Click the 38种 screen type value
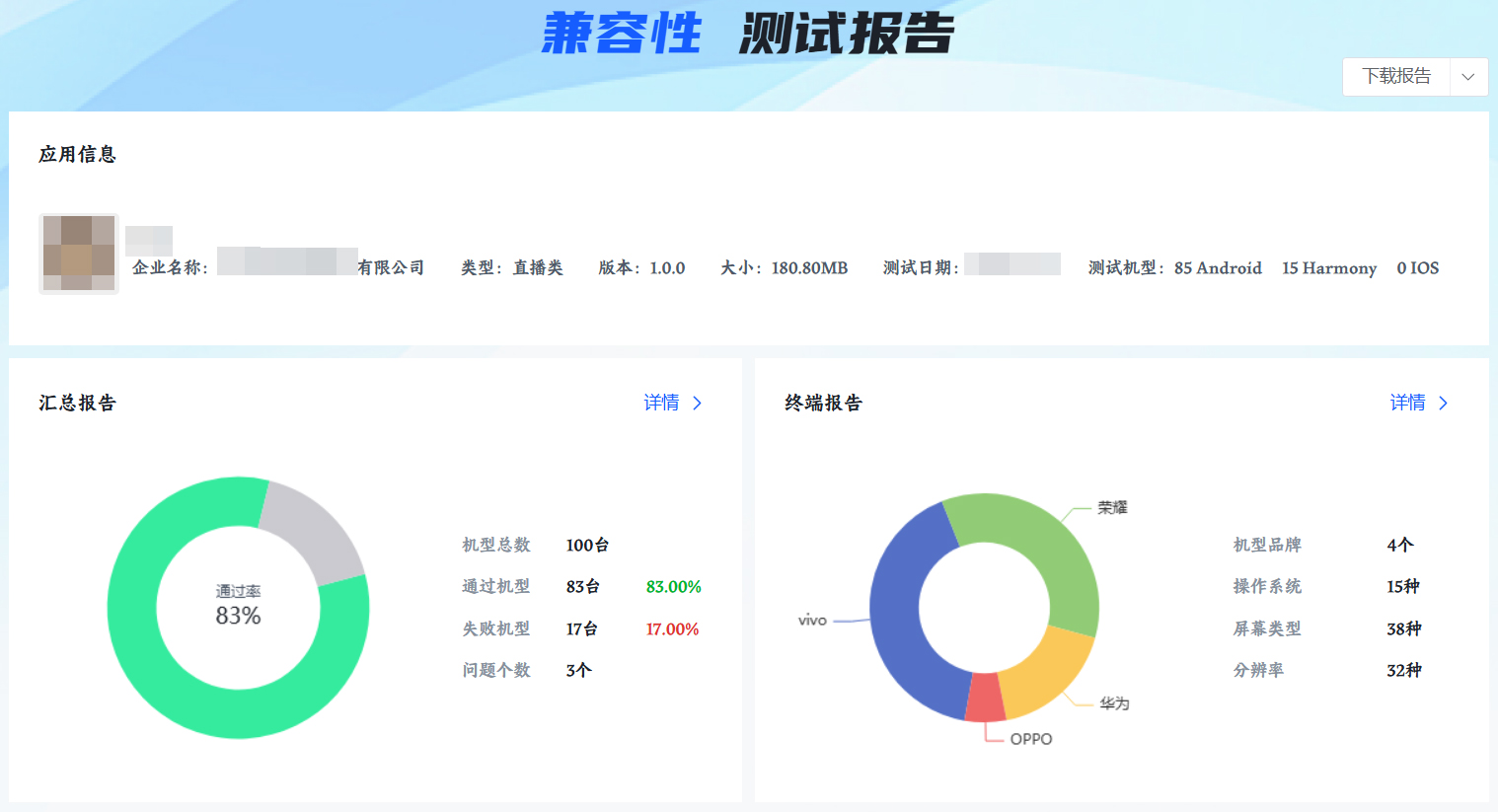1498x812 pixels. click(x=1404, y=629)
